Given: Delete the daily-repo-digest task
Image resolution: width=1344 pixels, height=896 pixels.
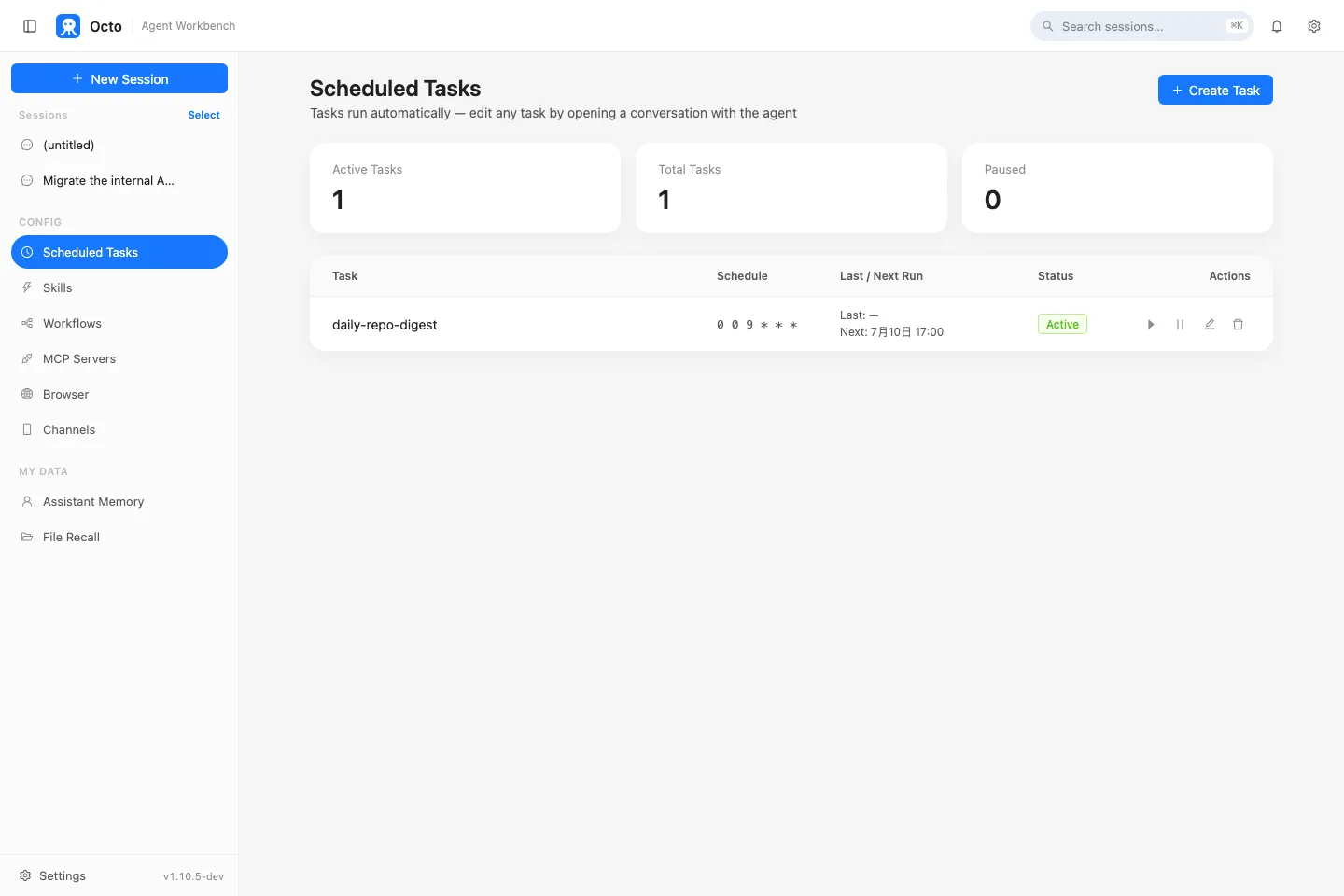Looking at the screenshot, I should 1239,325.
